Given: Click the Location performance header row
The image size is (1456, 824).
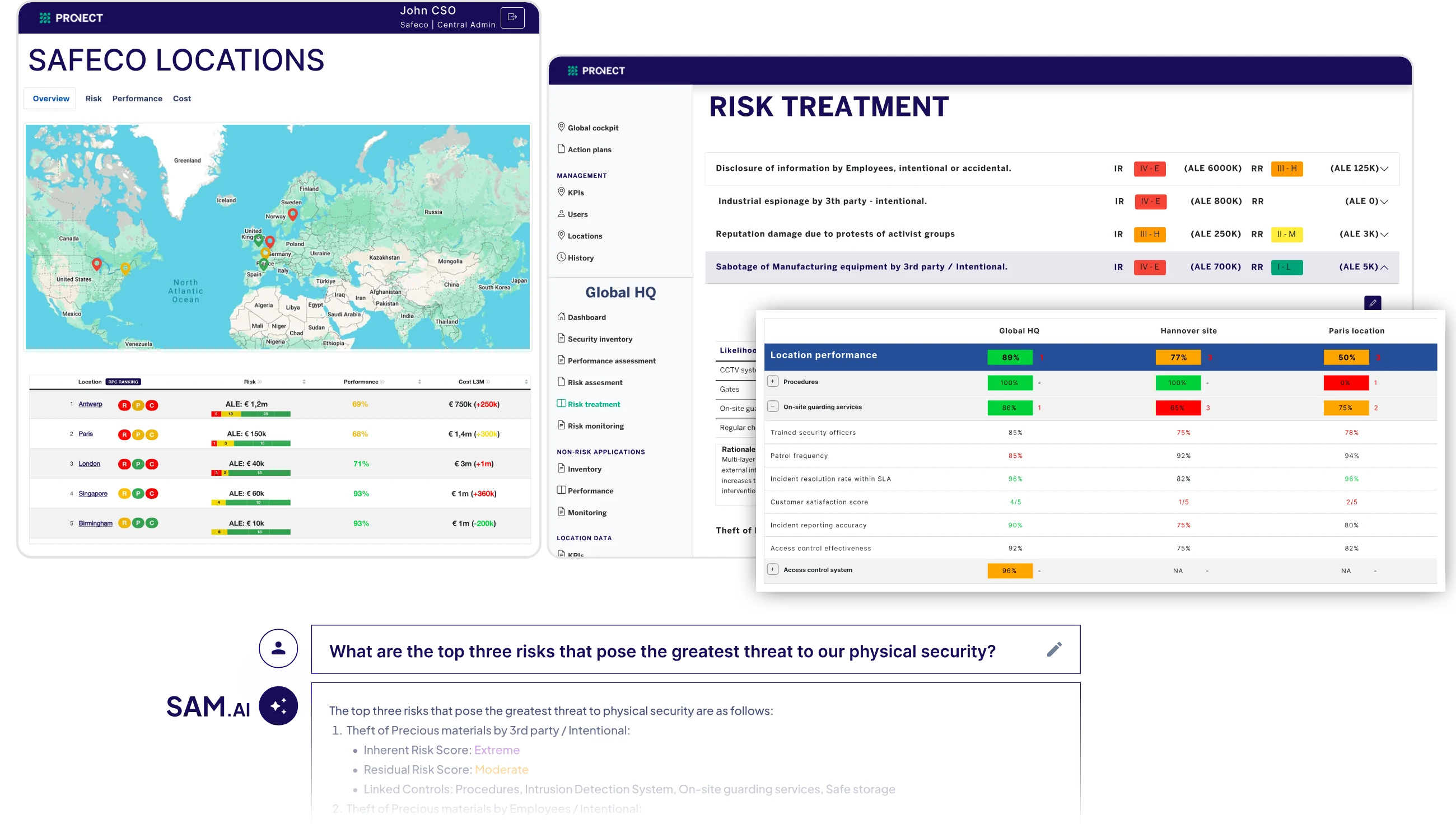Looking at the screenshot, I should point(1100,357).
